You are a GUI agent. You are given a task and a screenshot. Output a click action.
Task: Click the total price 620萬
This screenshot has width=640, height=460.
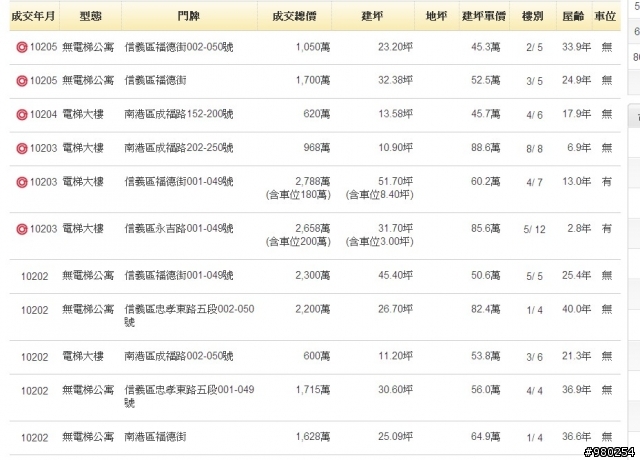[x=317, y=114]
